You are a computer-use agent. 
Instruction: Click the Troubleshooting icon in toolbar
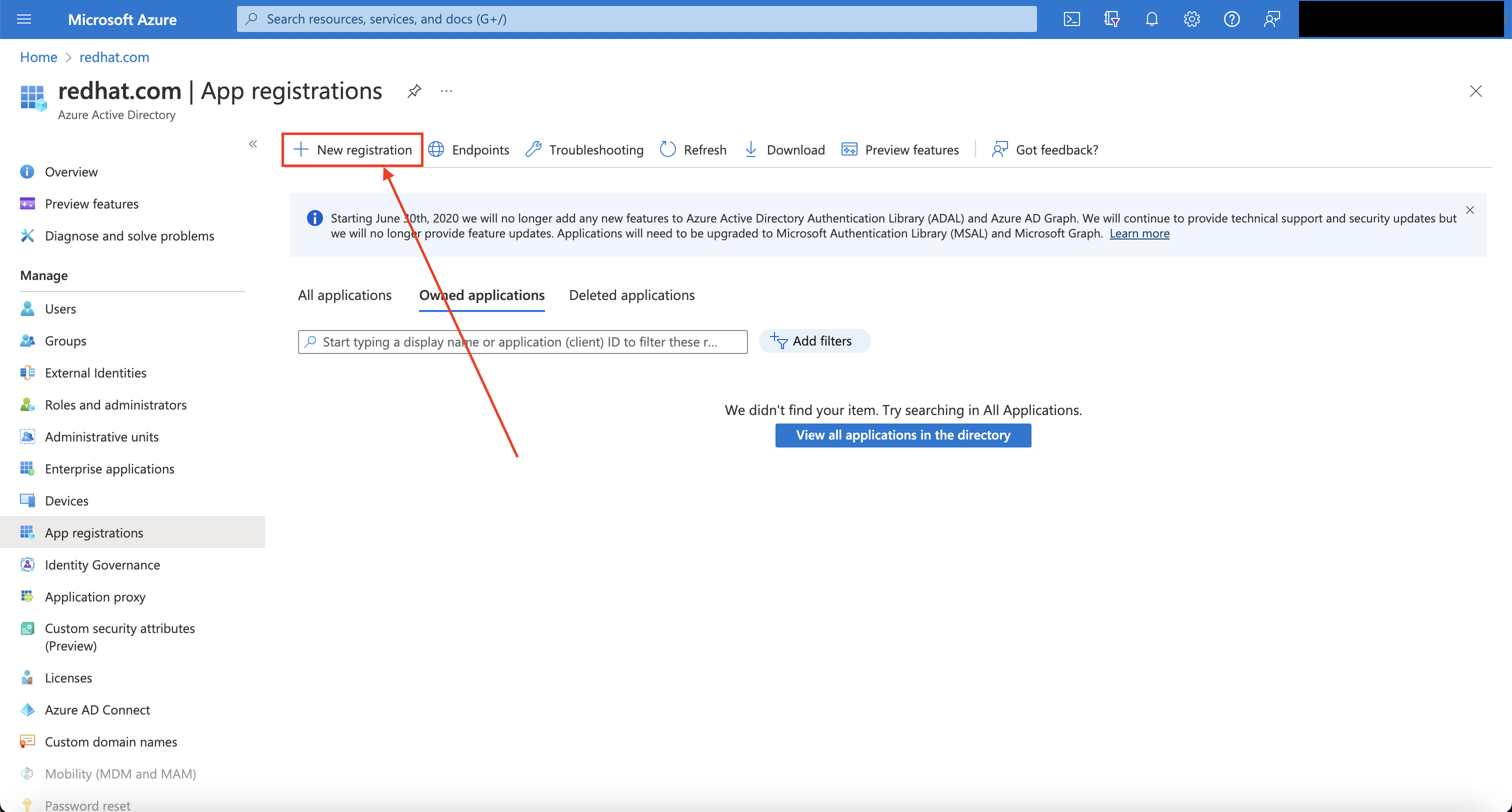[533, 149]
